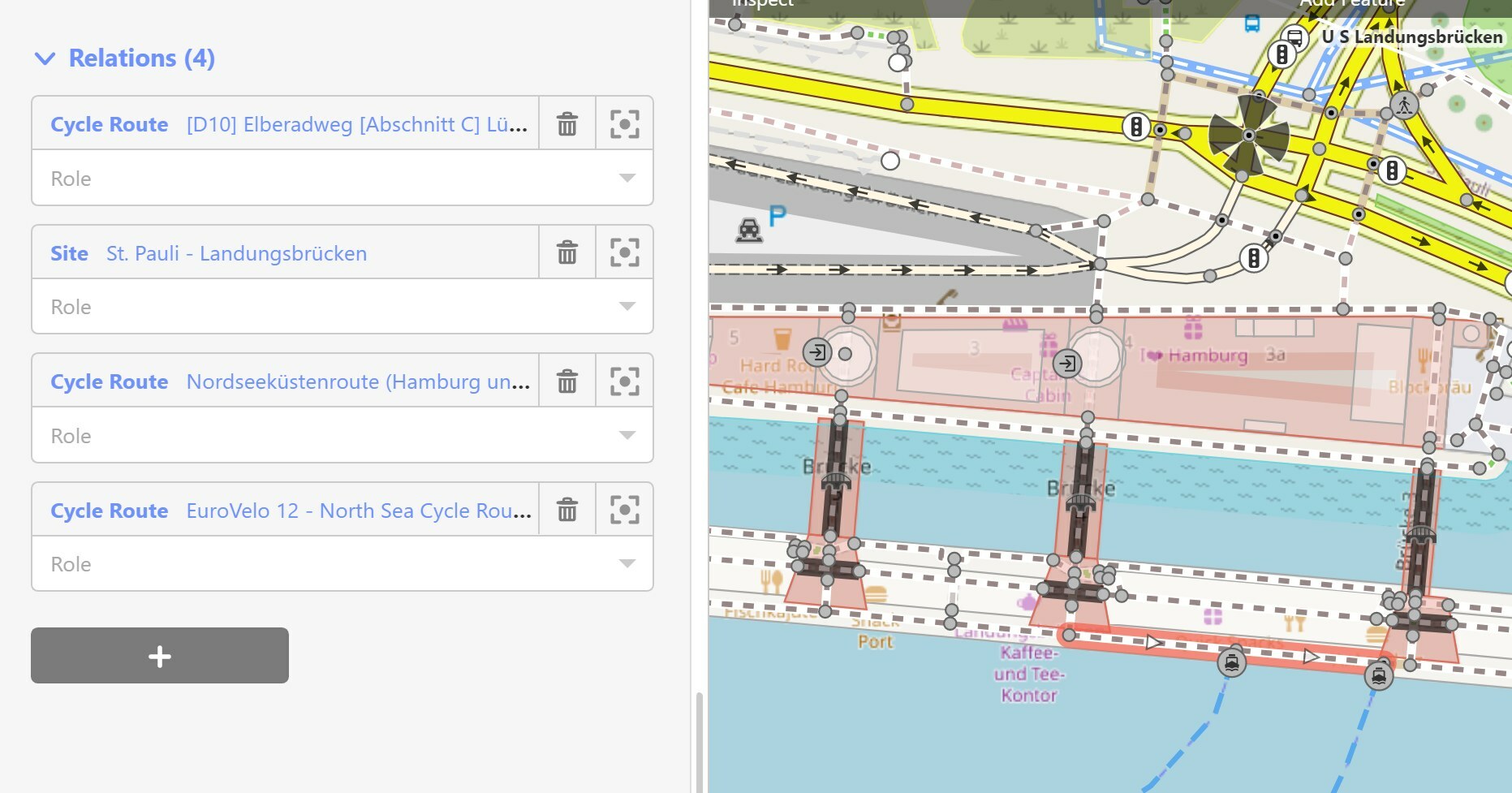1512x793 pixels.
Task: Zoom to EuroVelo 12 cycle route
Action: [x=624, y=511]
